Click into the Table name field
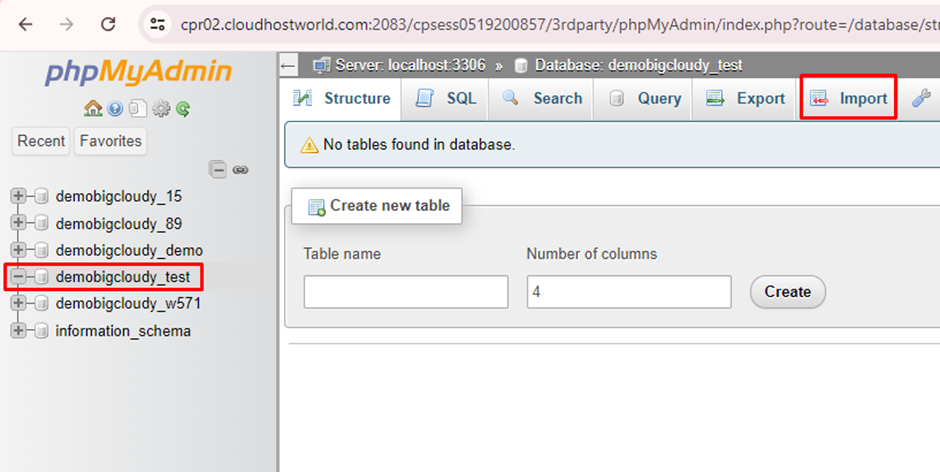Image resolution: width=940 pixels, height=472 pixels. point(406,292)
